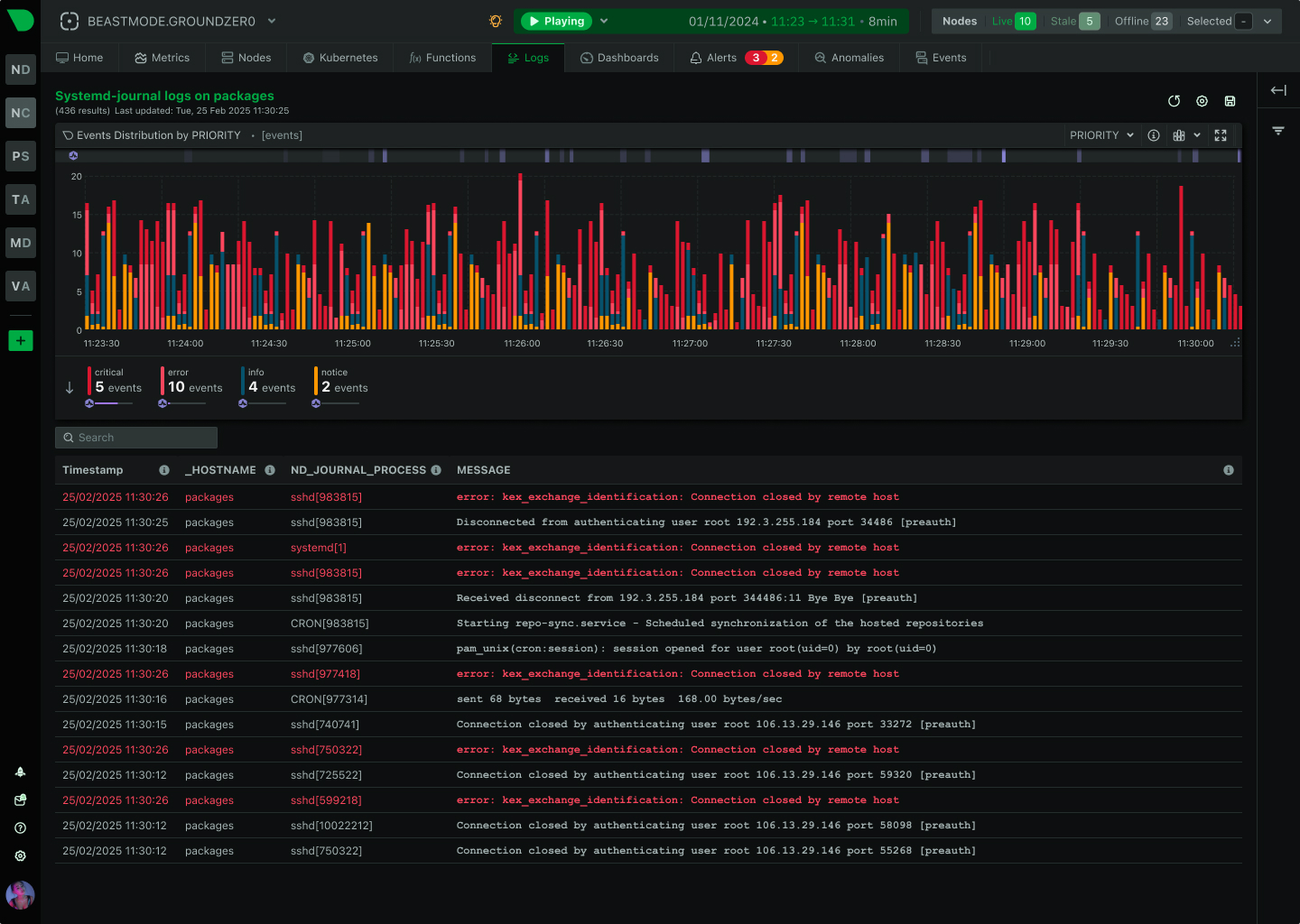Image resolution: width=1300 pixels, height=924 pixels.
Task: Toggle the error events legend item
Action: [x=191, y=381]
